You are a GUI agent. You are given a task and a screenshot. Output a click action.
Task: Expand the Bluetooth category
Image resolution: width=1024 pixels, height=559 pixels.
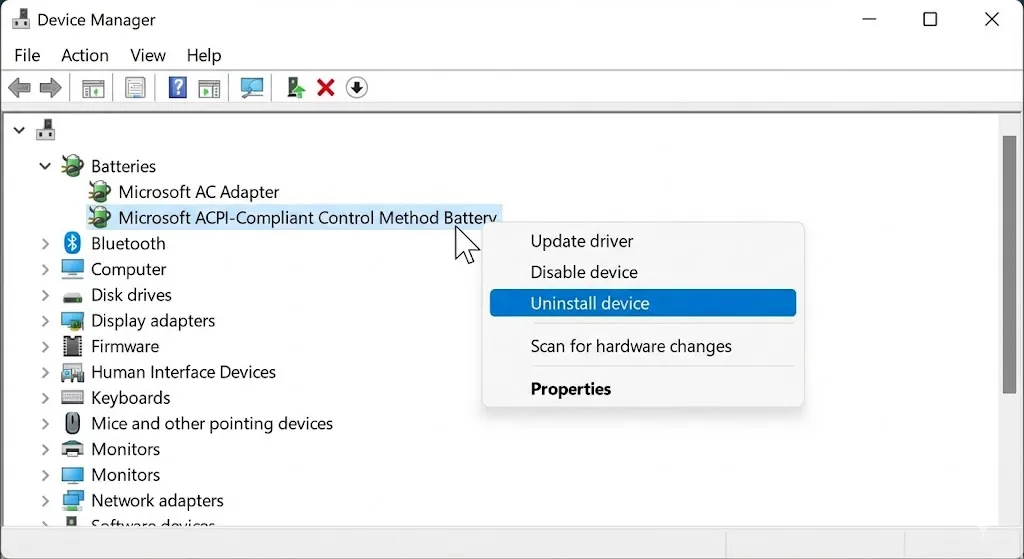tap(45, 244)
